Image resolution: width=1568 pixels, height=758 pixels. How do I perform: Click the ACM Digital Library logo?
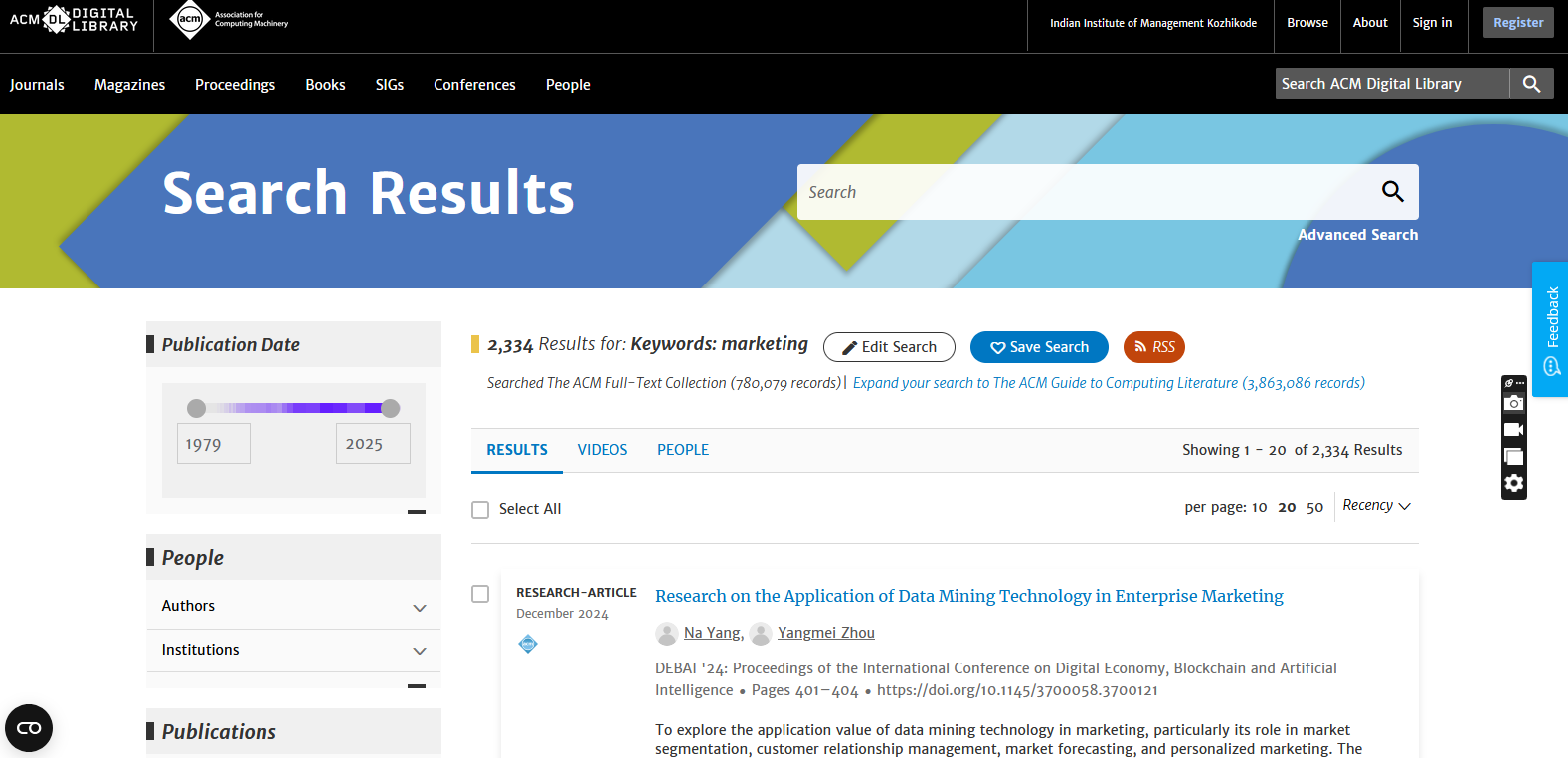(x=74, y=20)
